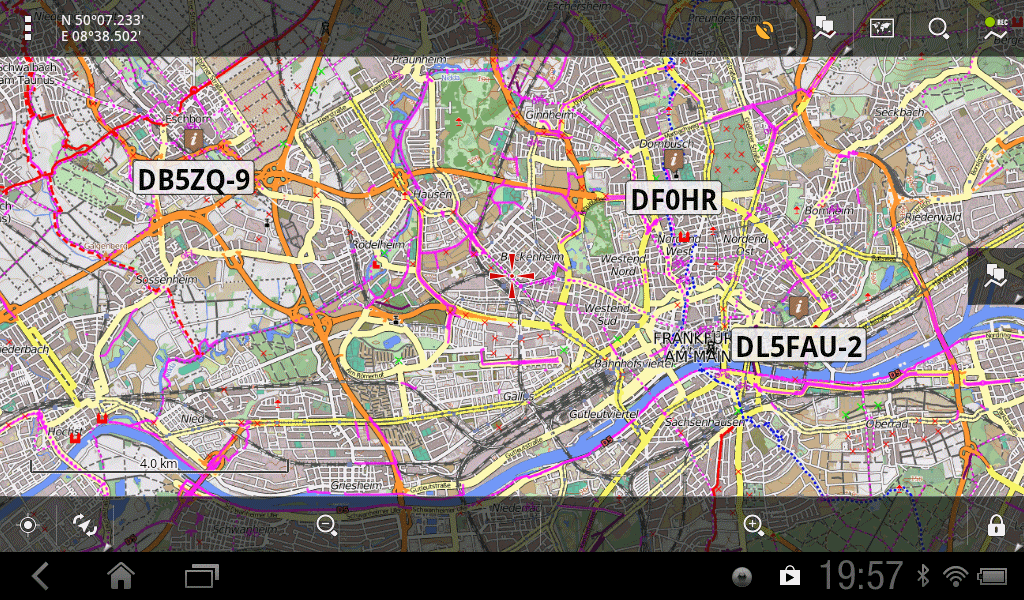Tap the search magnifier icon
1024x600 pixels.
click(x=938, y=29)
